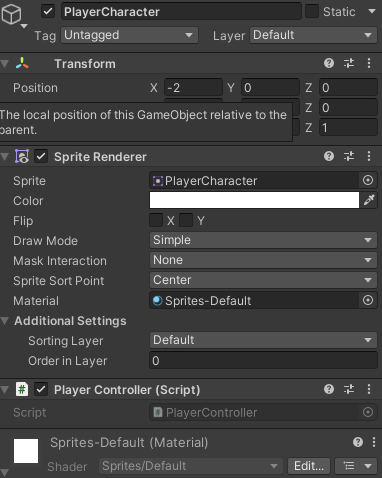Click the Sprites-Default material preview thumbnail
This screenshot has height=478, width=382.
(26, 451)
